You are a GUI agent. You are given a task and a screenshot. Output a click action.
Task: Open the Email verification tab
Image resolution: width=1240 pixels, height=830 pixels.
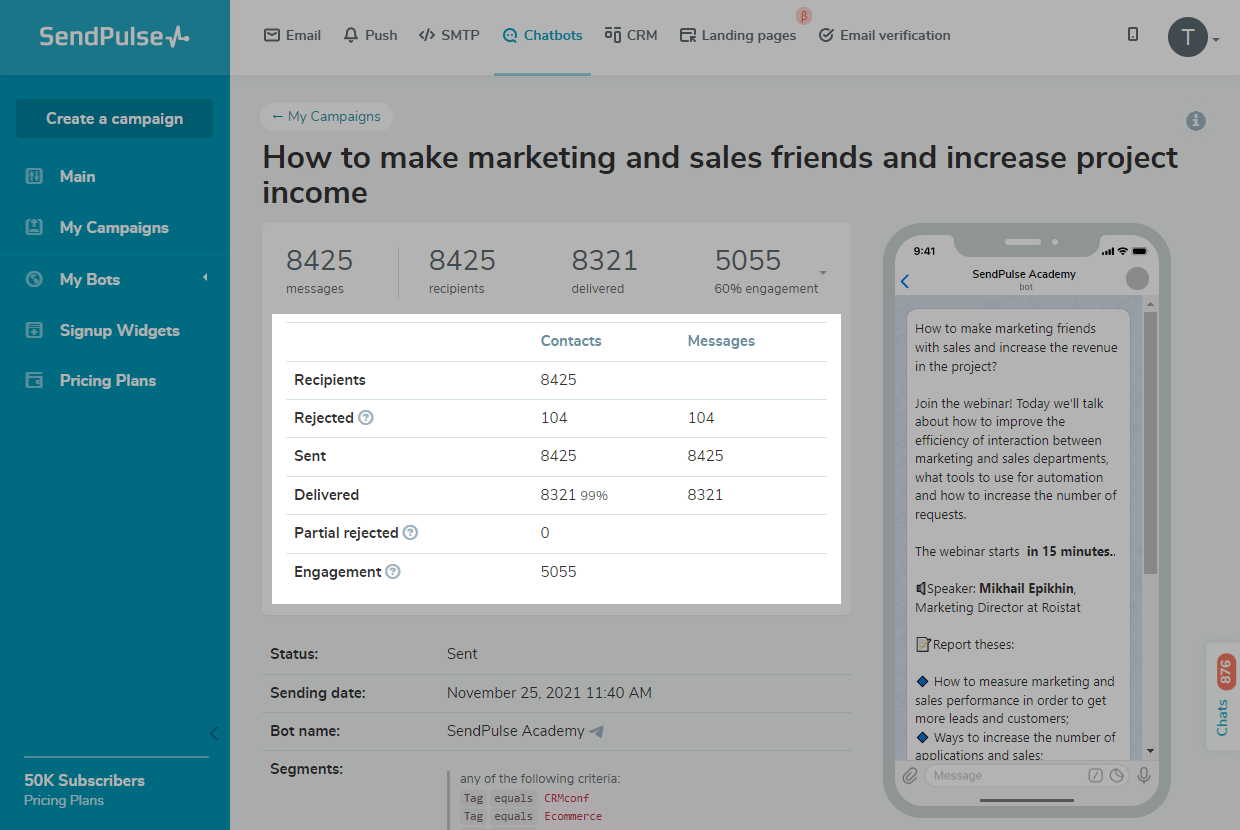(x=884, y=35)
